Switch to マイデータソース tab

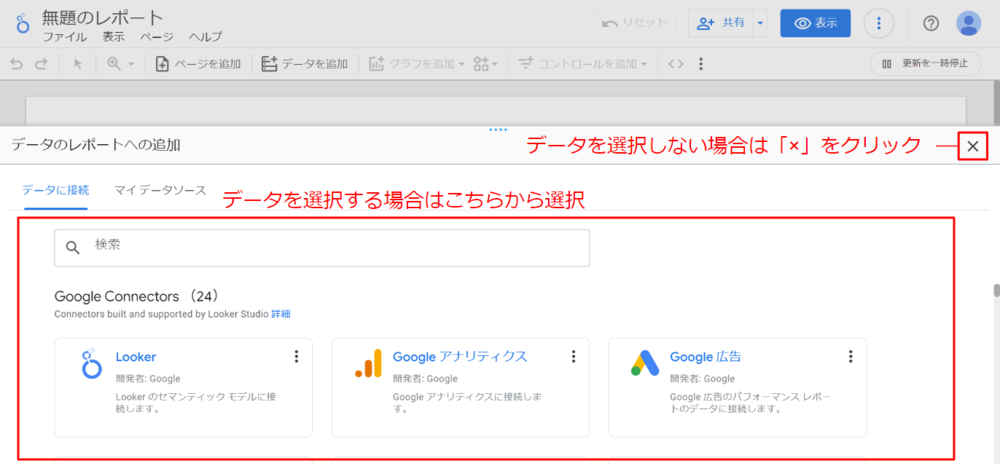(160, 190)
